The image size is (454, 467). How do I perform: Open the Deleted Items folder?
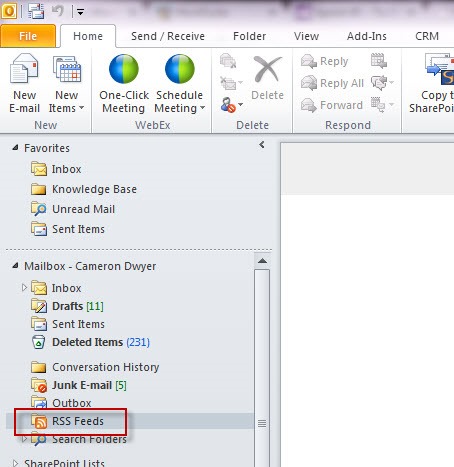(101, 342)
